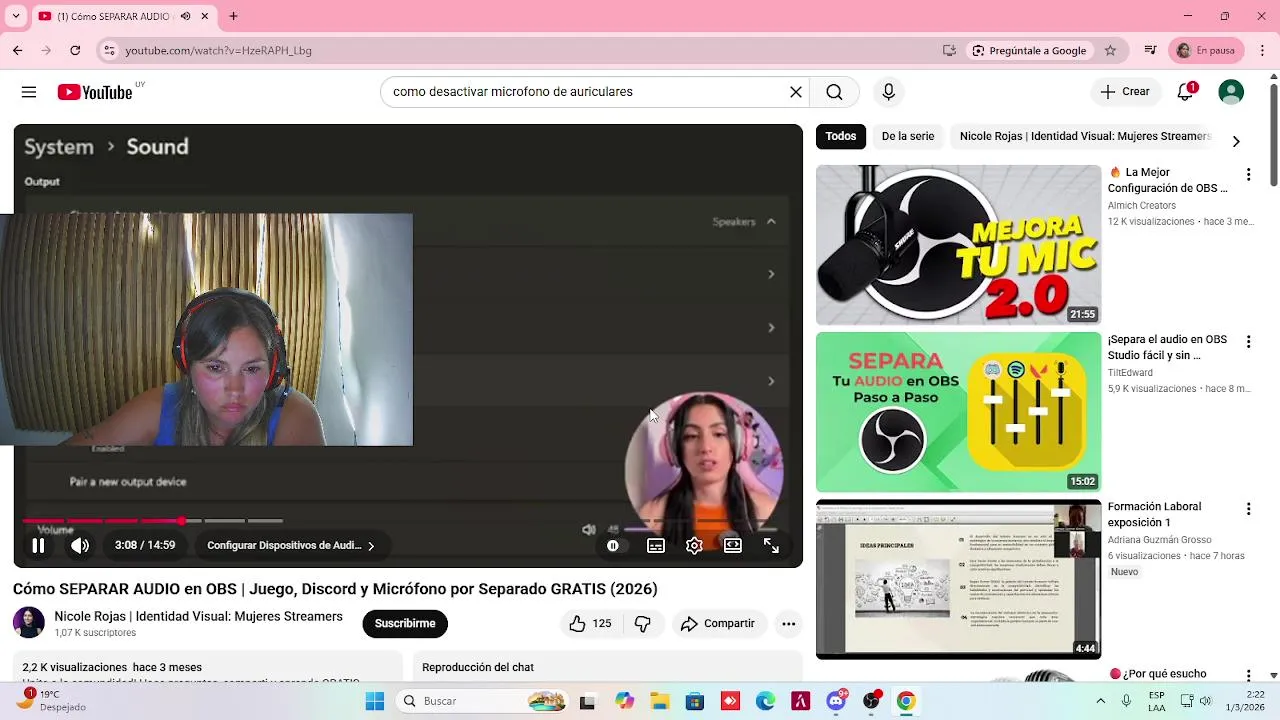Open Microsoft Edge from the taskbar
The image size is (1280, 720).
[765, 701]
